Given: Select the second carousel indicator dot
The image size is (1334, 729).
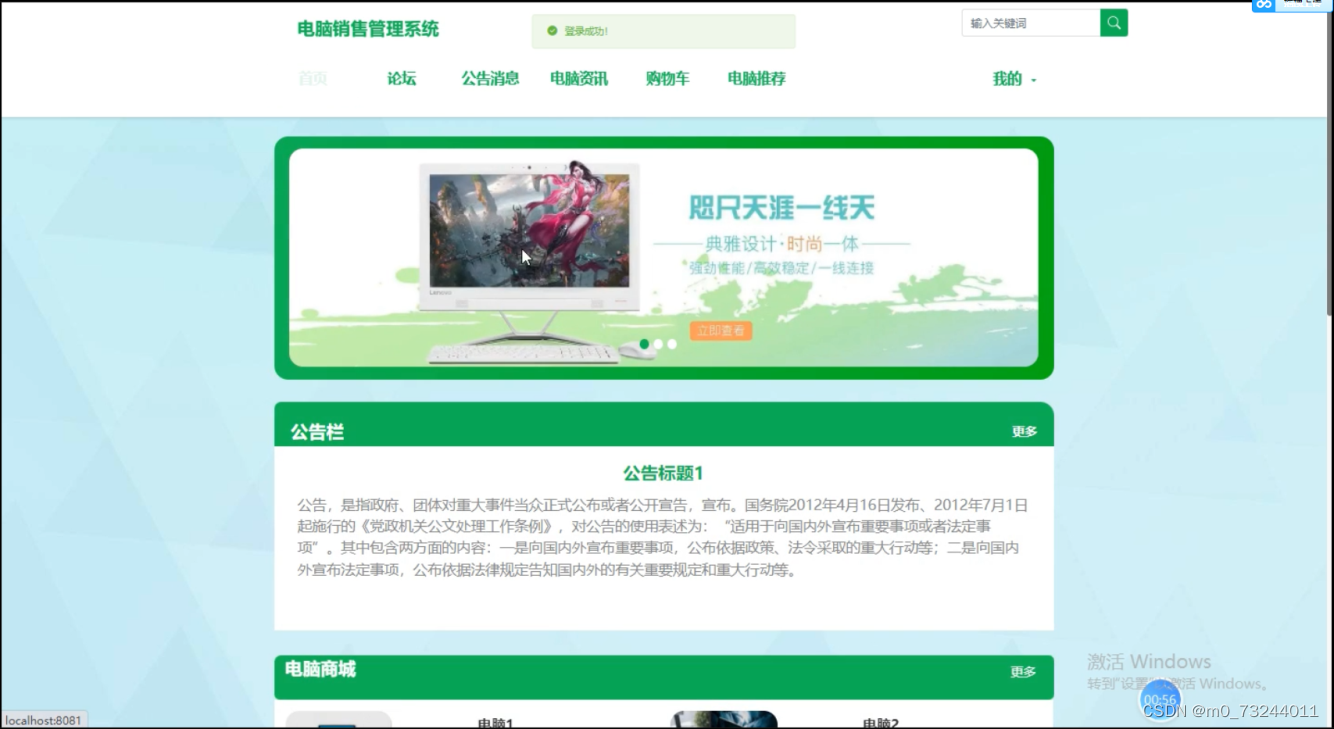Looking at the screenshot, I should click(657, 343).
